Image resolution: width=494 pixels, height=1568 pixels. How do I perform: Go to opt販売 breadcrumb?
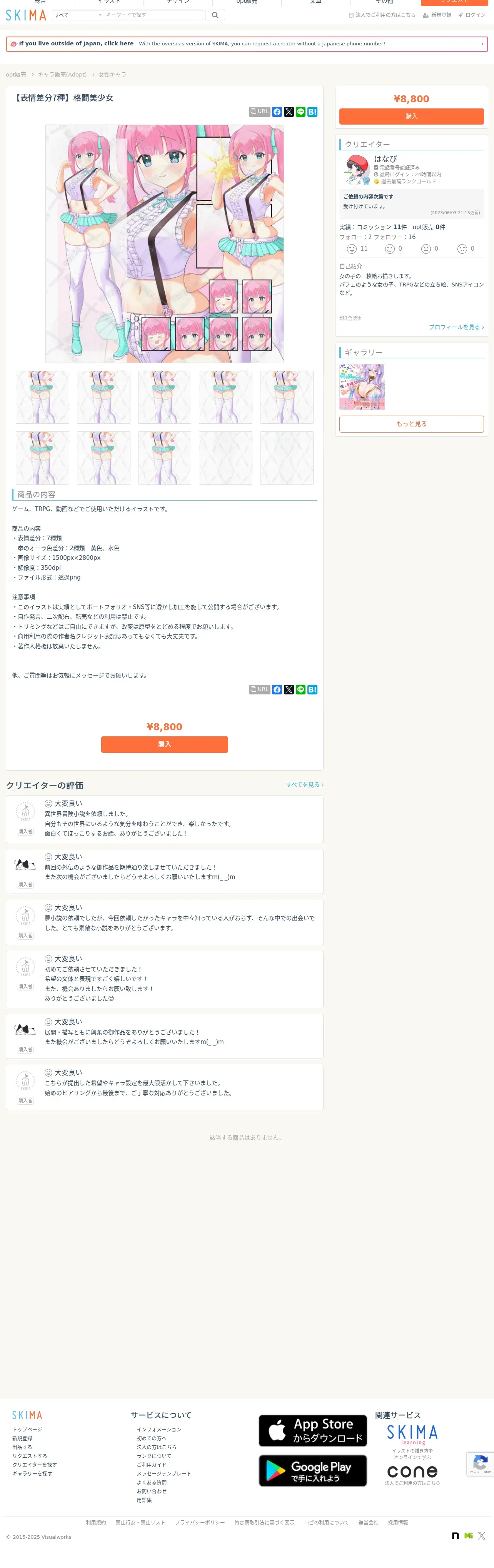[16, 75]
